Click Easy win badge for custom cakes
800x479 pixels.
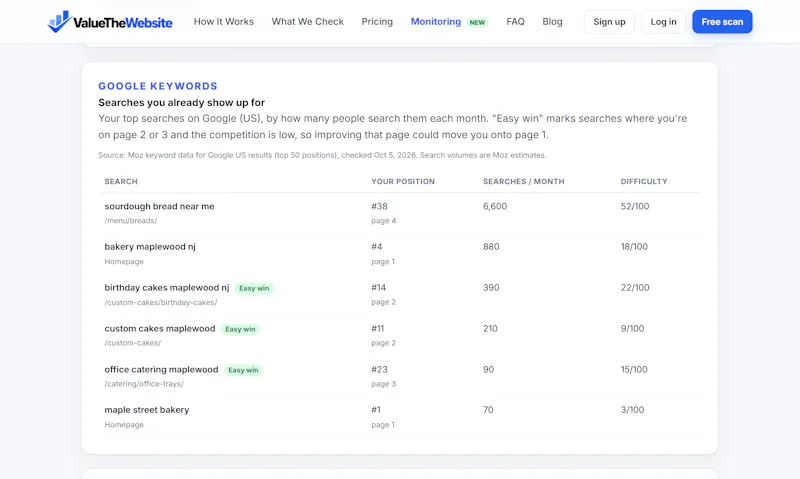pyautogui.click(x=240, y=329)
